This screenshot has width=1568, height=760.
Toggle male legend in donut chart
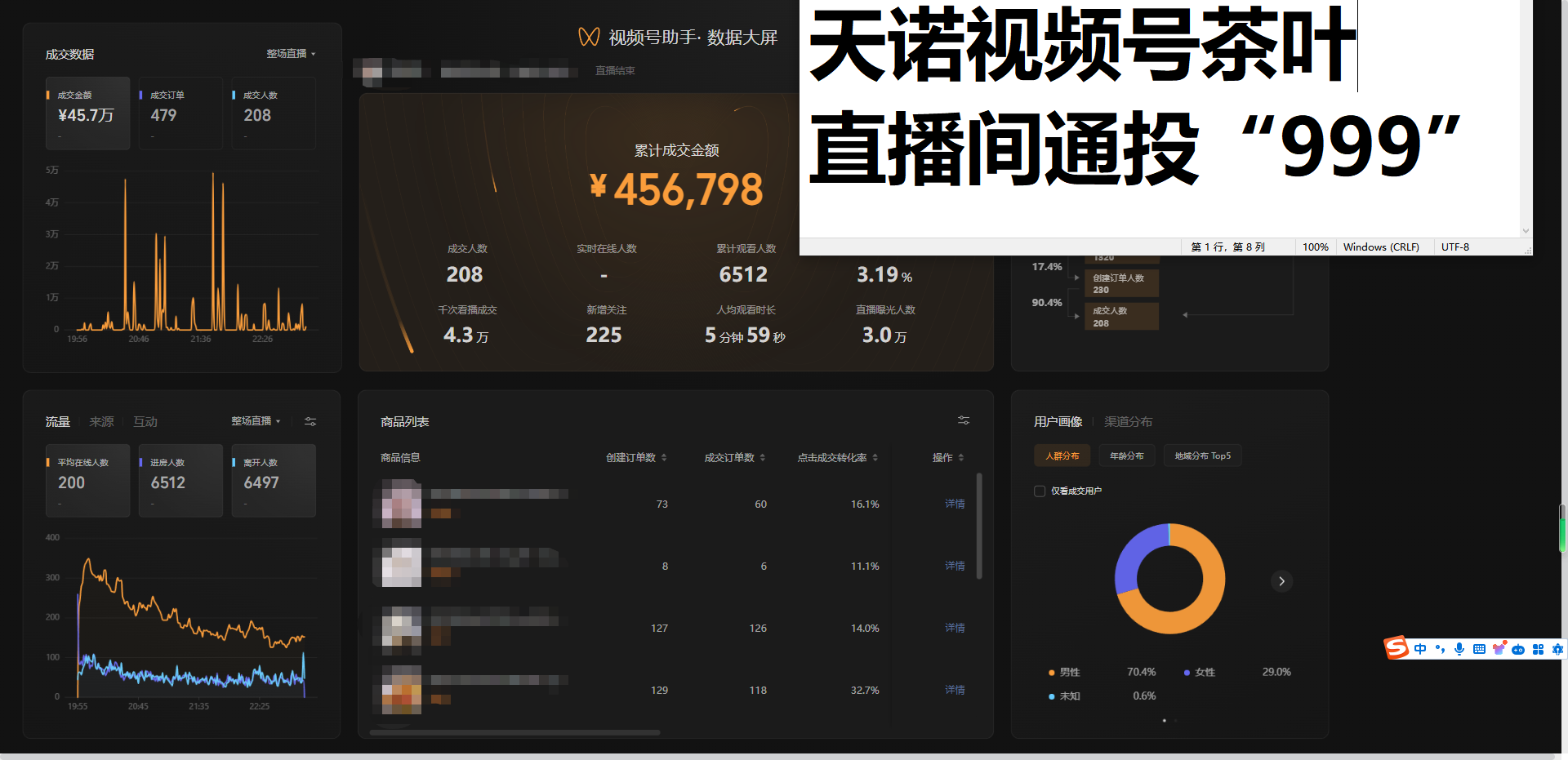coord(1064,673)
